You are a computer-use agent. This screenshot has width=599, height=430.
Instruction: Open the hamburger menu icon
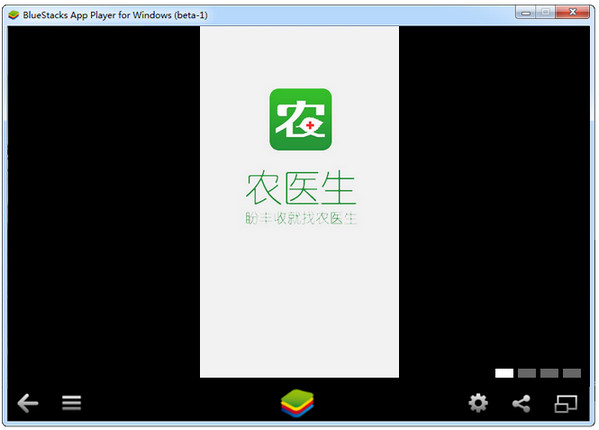click(x=71, y=403)
